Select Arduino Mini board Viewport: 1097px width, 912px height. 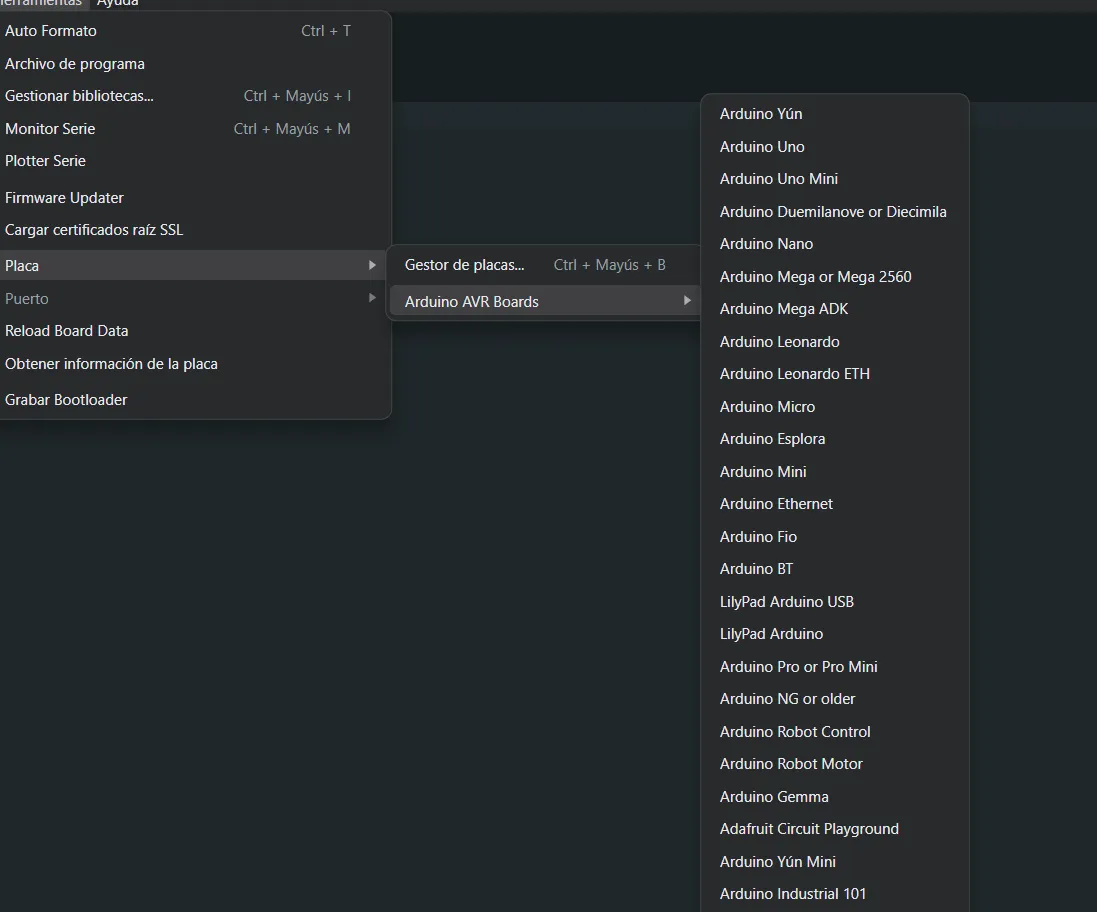pos(835,472)
